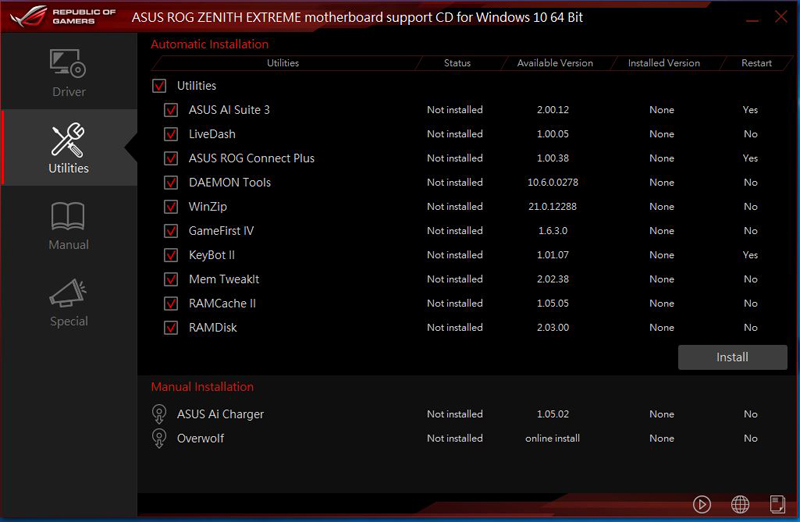Uncheck the GameFirst IV checkbox
Viewport: 800px width, 522px height.
171,231
